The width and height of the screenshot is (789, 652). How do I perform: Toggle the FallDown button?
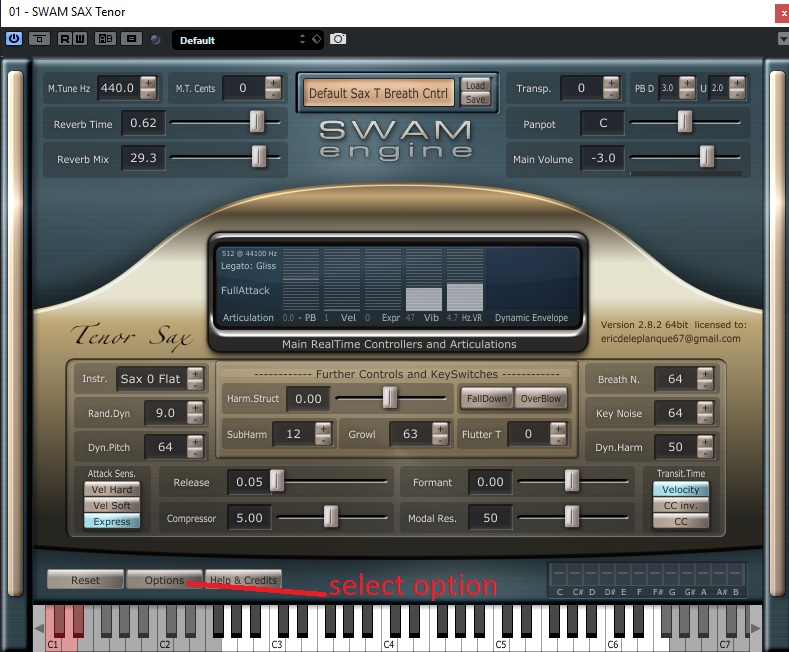point(487,398)
